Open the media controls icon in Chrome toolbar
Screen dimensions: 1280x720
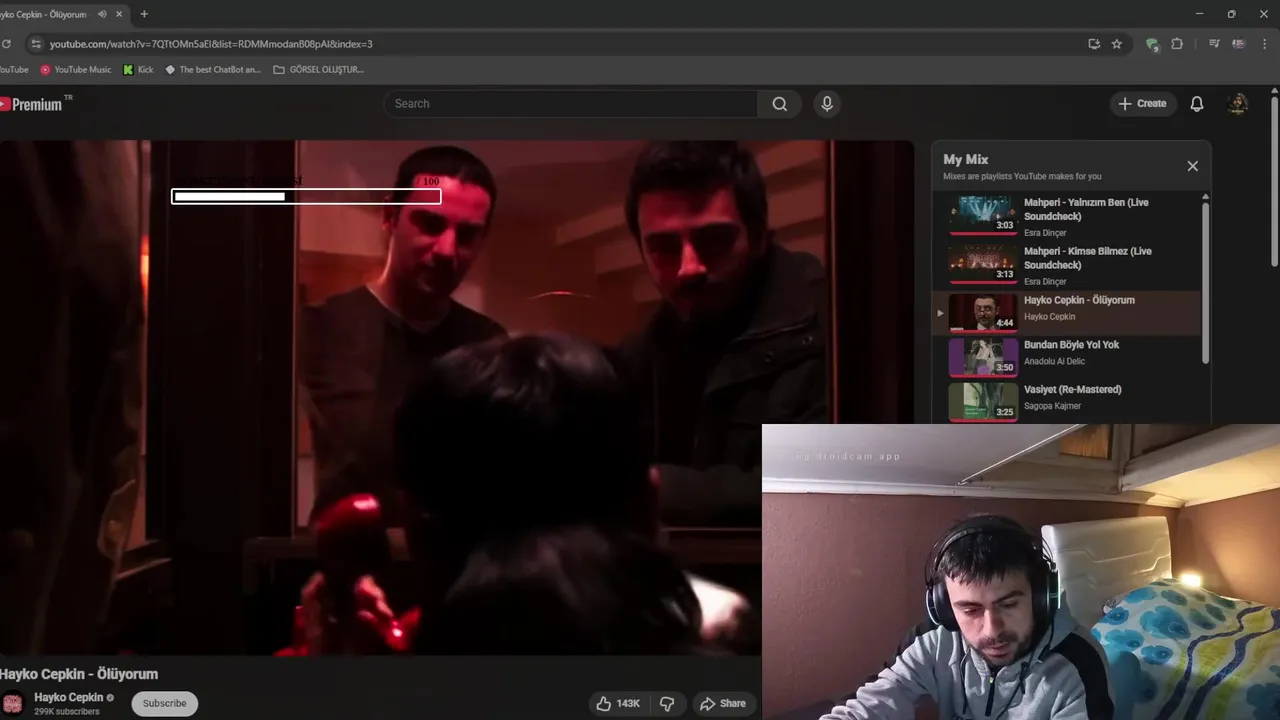1214,44
